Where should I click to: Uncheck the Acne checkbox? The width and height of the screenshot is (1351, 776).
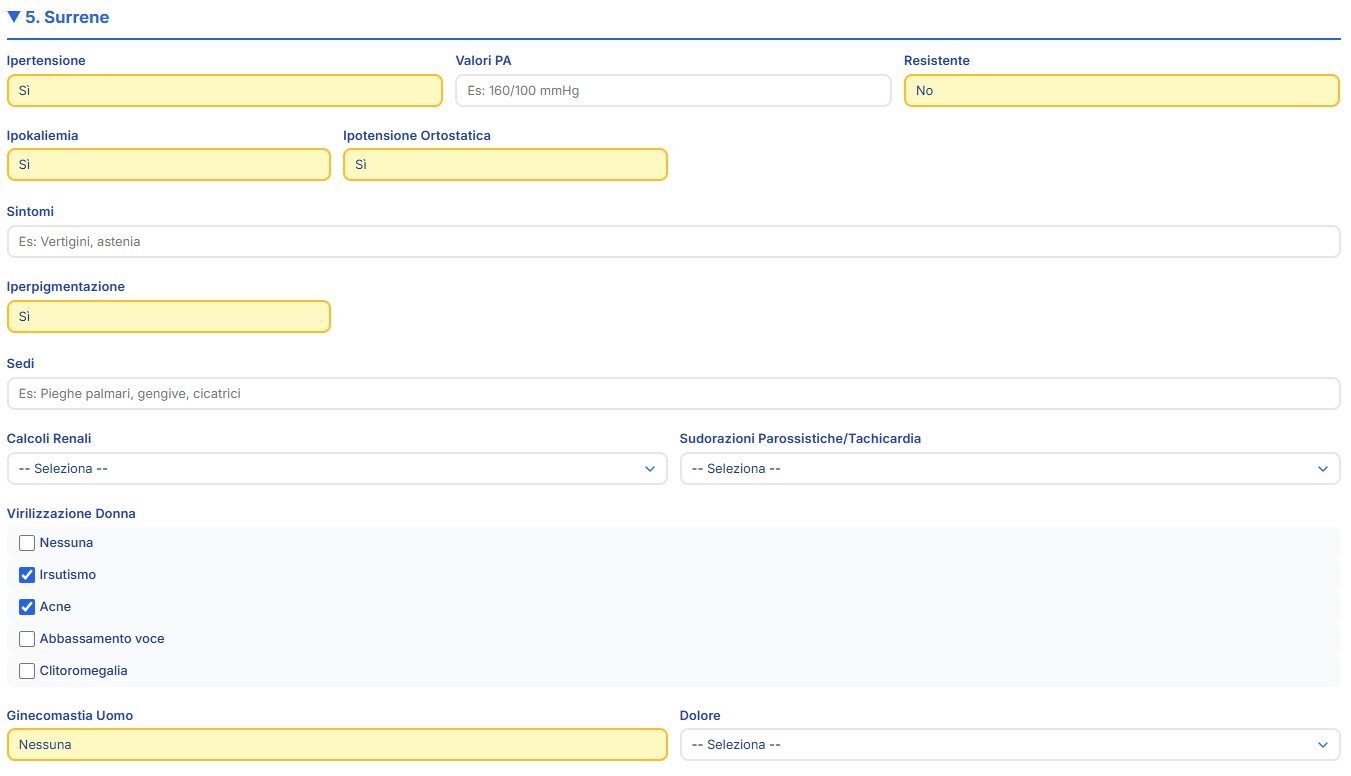(27, 607)
